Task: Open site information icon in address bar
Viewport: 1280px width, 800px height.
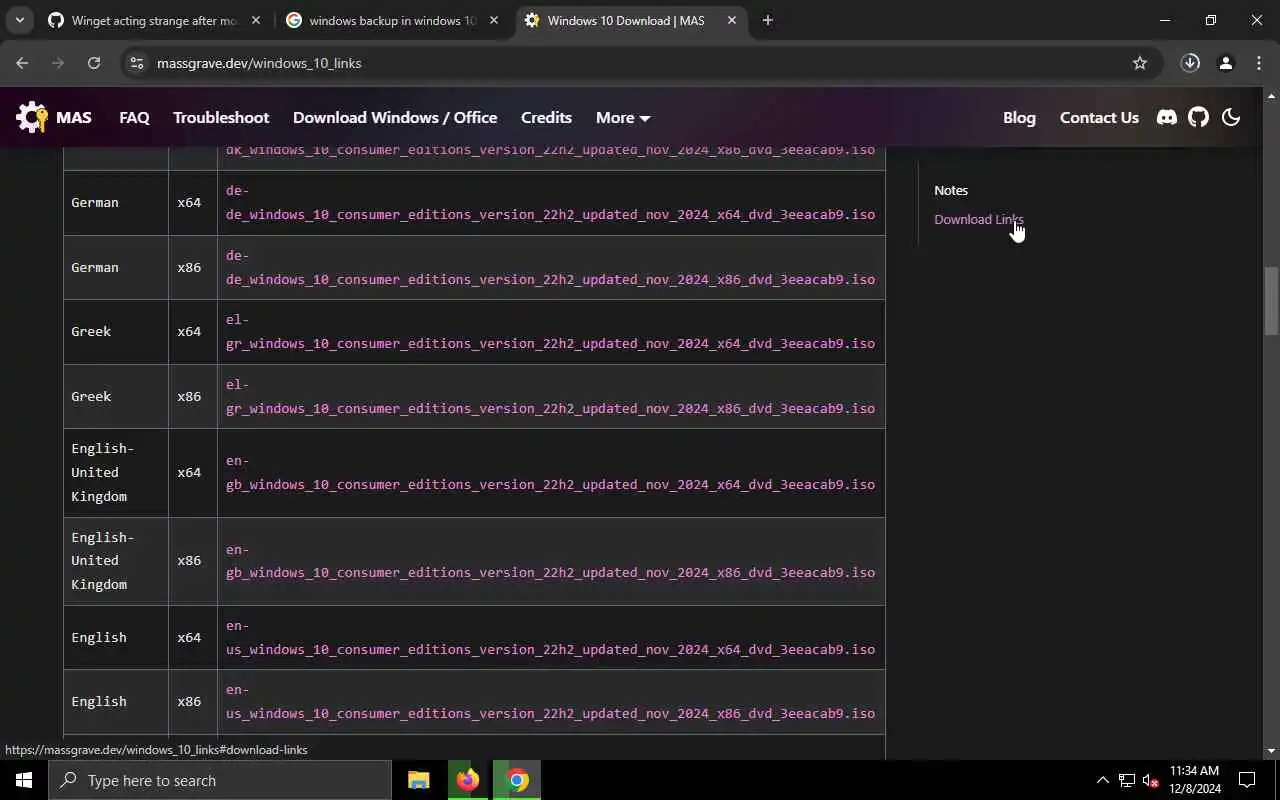Action: [137, 63]
